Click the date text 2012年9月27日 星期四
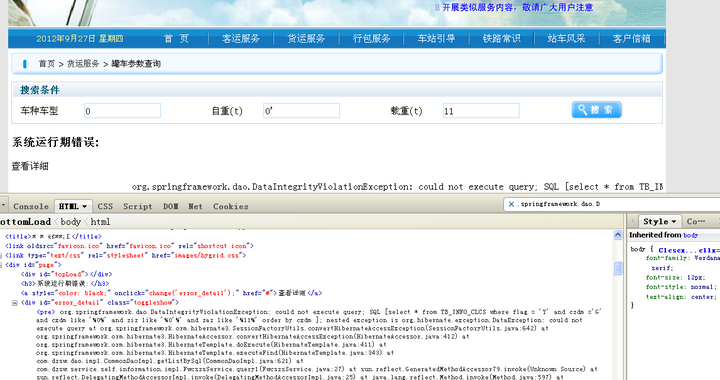Viewport: 720px width, 380px height. click(x=80, y=39)
